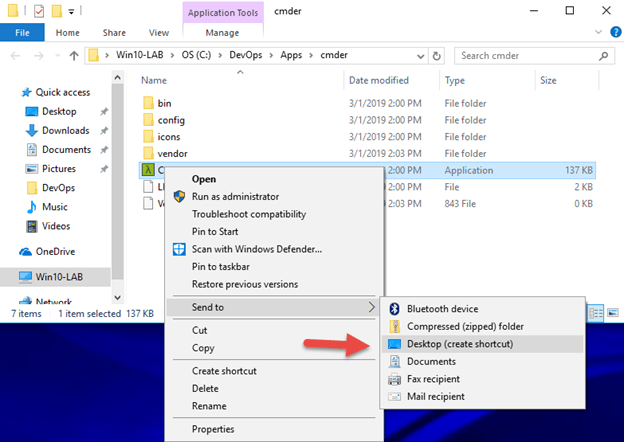Open the Home ribbon tab
This screenshot has height=442, width=624.
coord(68,33)
